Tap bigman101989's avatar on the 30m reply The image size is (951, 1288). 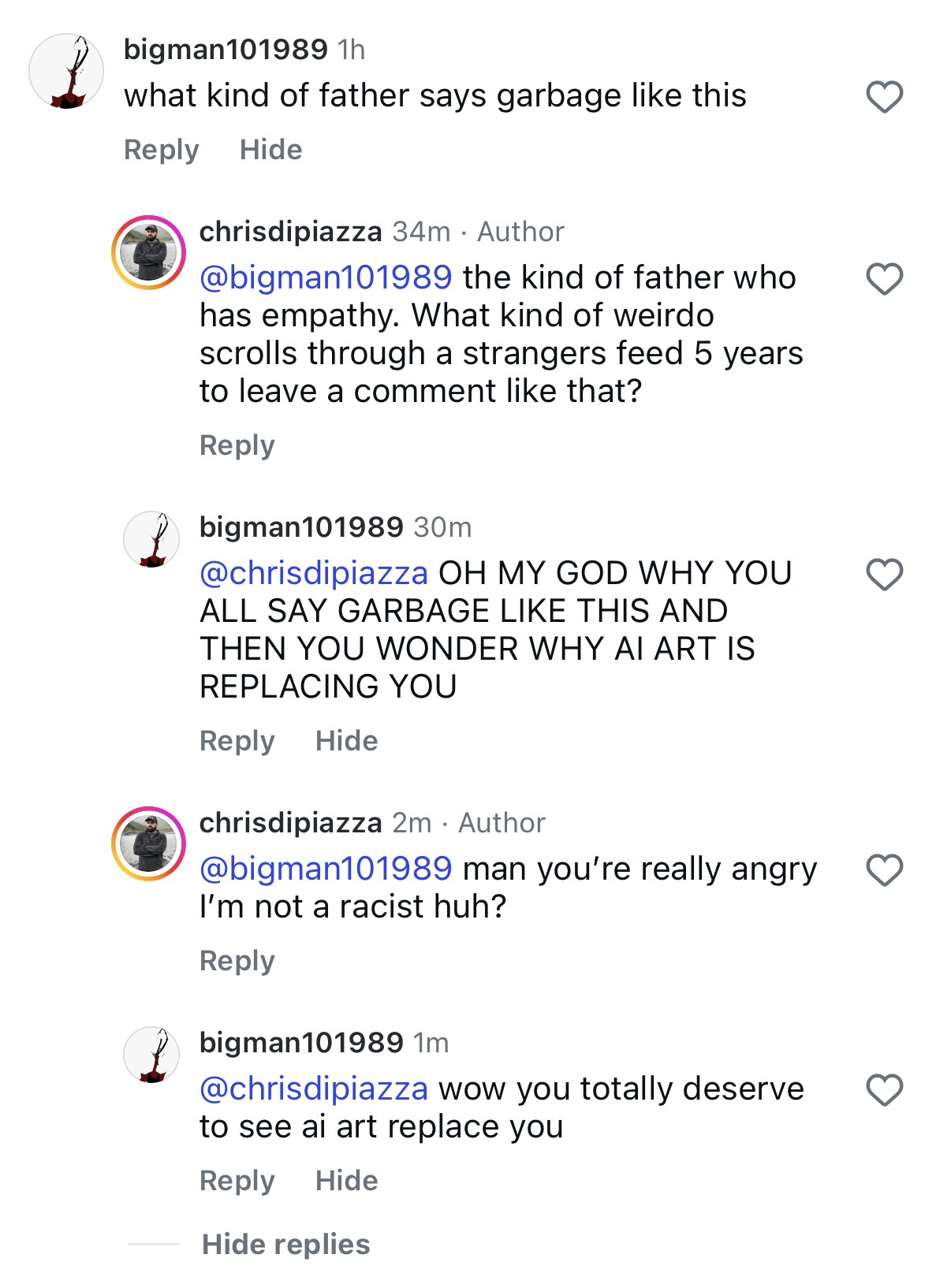pyautogui.click(x=151, y=539)
